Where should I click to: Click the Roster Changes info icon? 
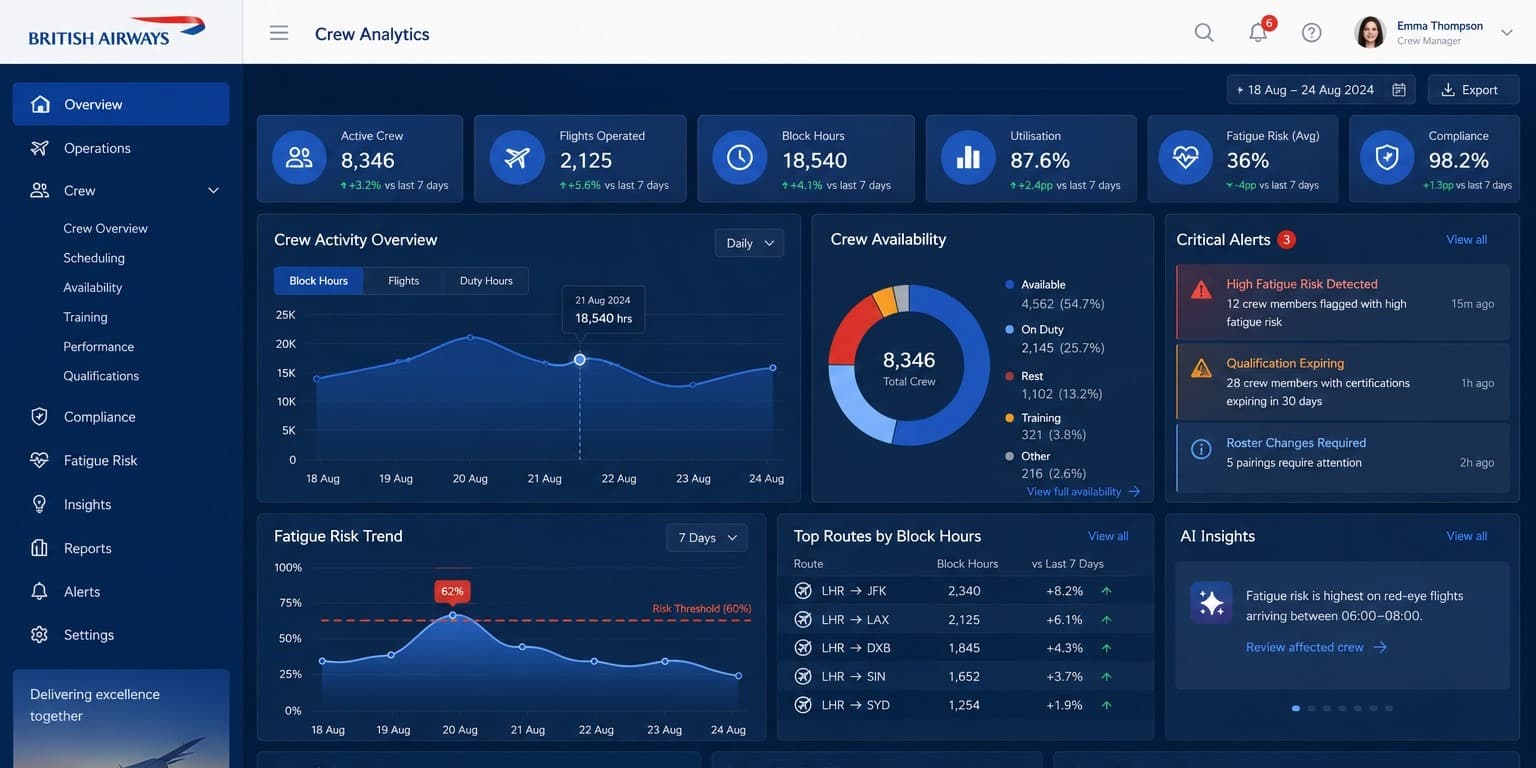tap(1201, 449)
